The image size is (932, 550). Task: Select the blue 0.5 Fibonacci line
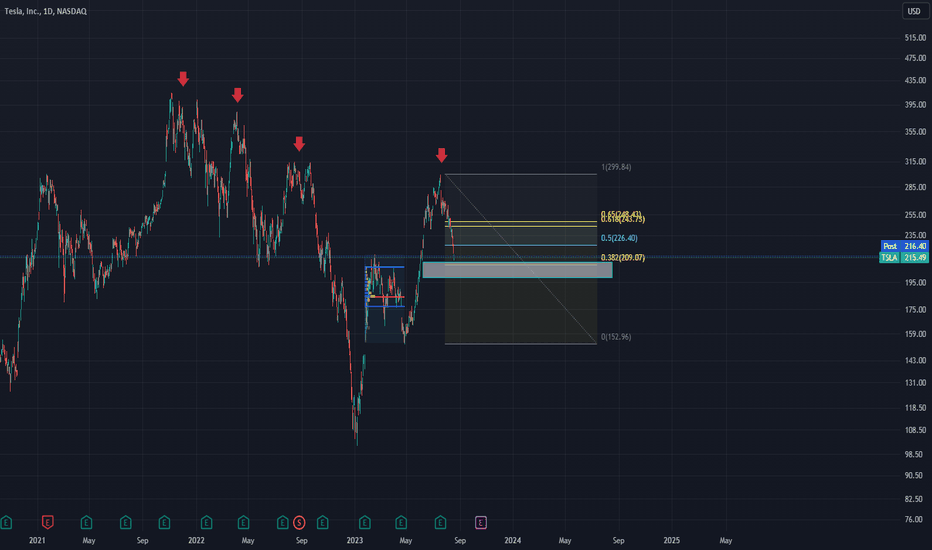(x=521, y=245)
